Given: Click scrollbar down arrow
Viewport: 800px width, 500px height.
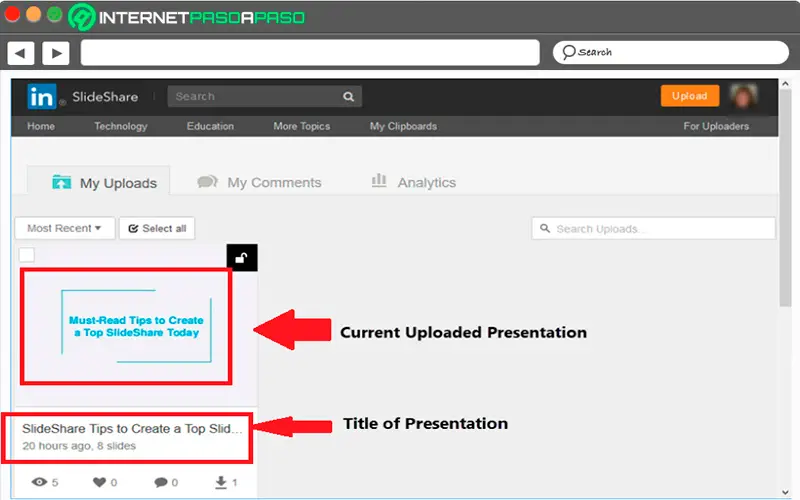Looking at the screenshot, I should click(785, 493).
